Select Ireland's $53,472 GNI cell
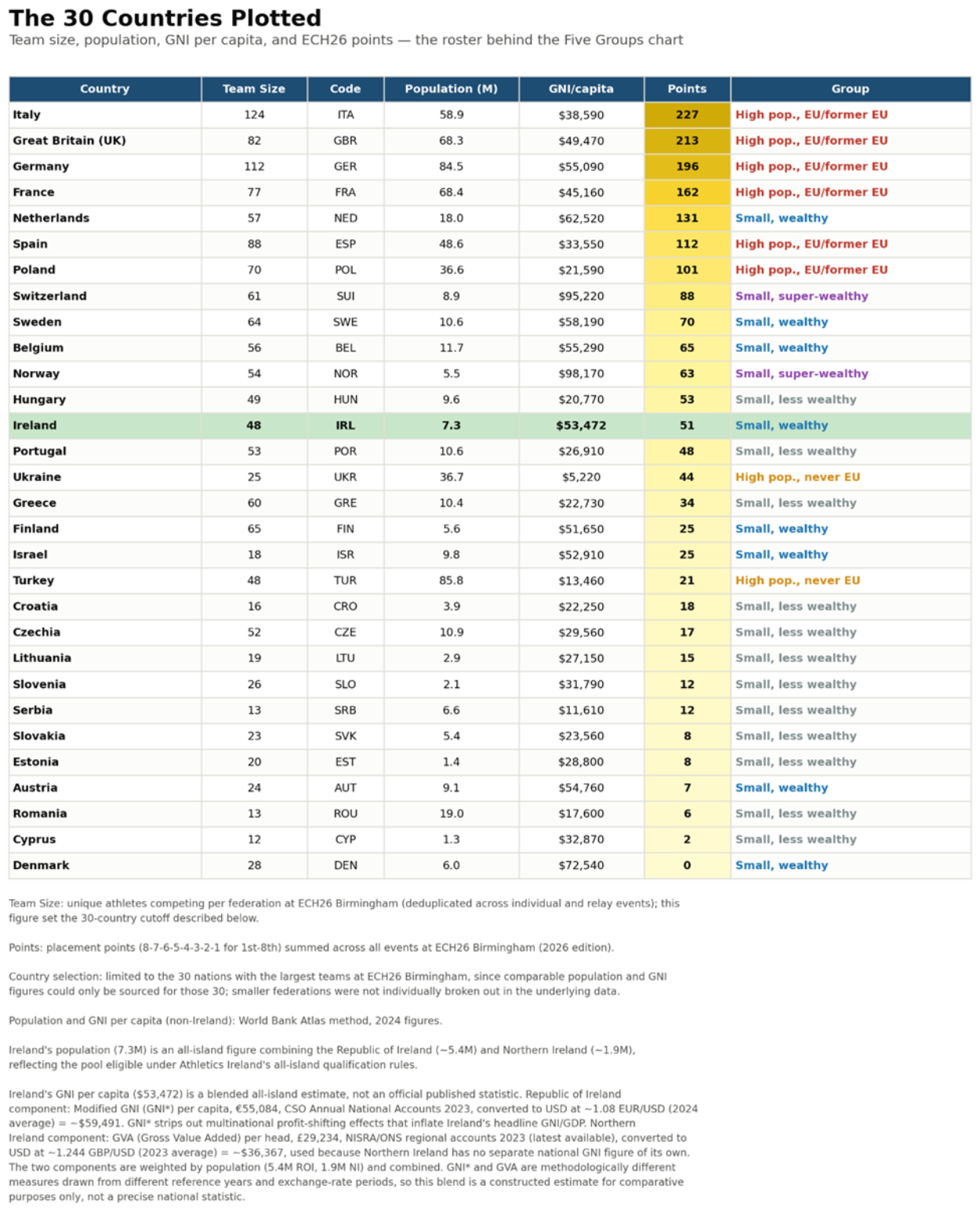Viewport: 980px width, 1211px height. tap(581, 425)
